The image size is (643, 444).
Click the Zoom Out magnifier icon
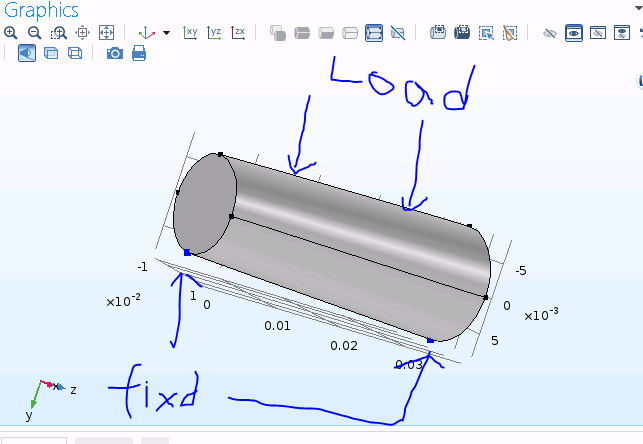[34, 32]
